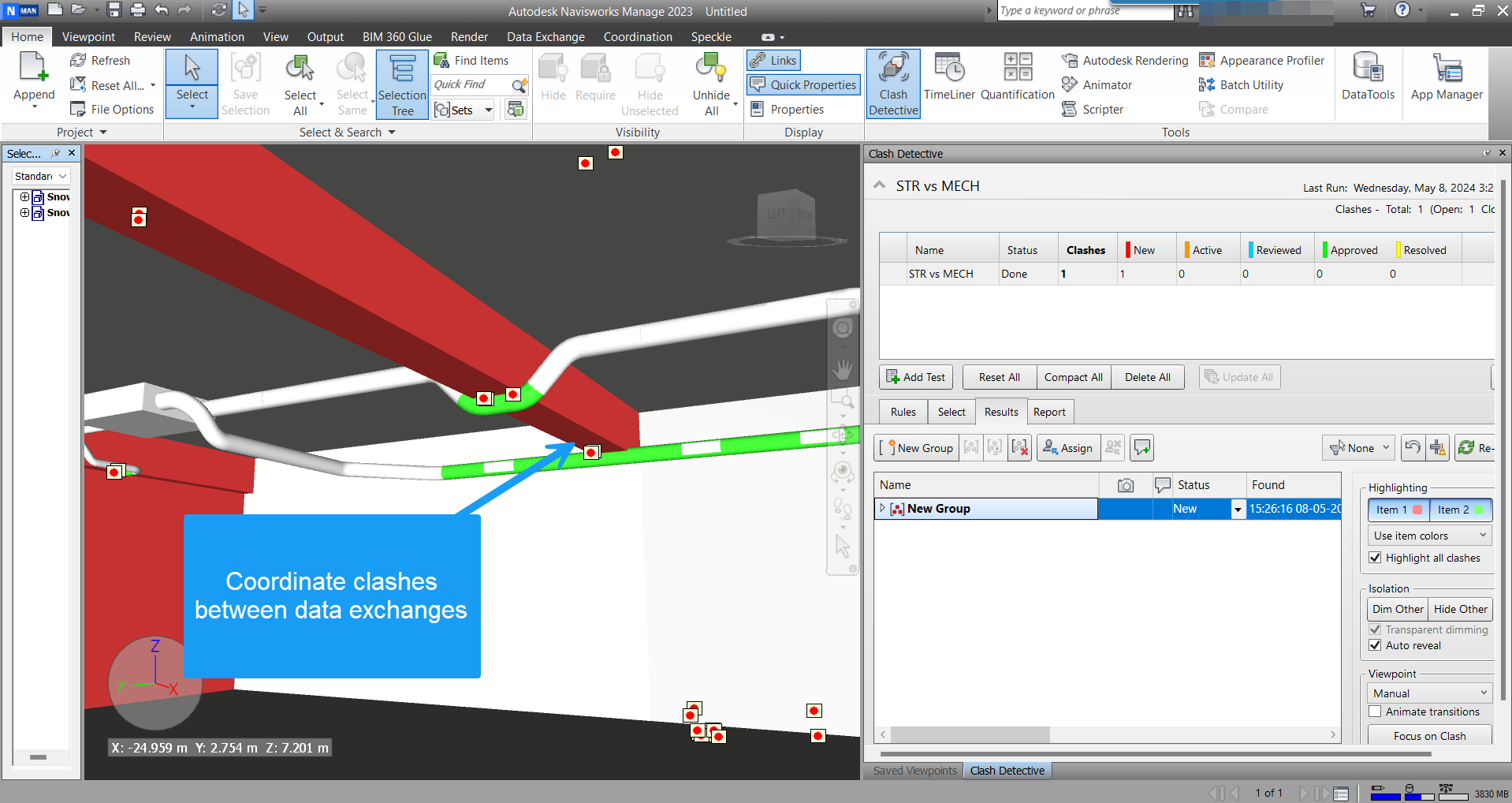Launch the TimeLiner tool
Screen dimensions: 1512x803
949,77
